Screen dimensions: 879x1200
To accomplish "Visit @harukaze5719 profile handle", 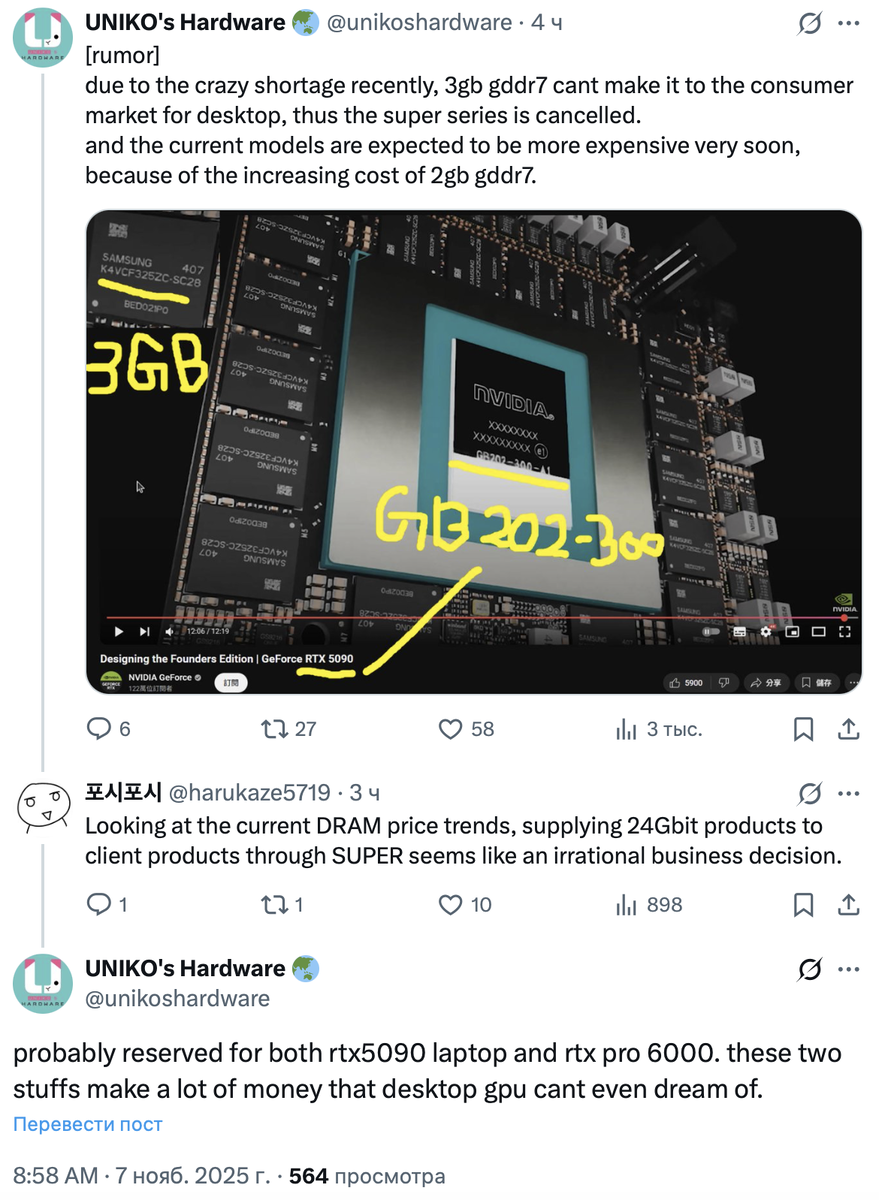I will click(x=250, y=793).
